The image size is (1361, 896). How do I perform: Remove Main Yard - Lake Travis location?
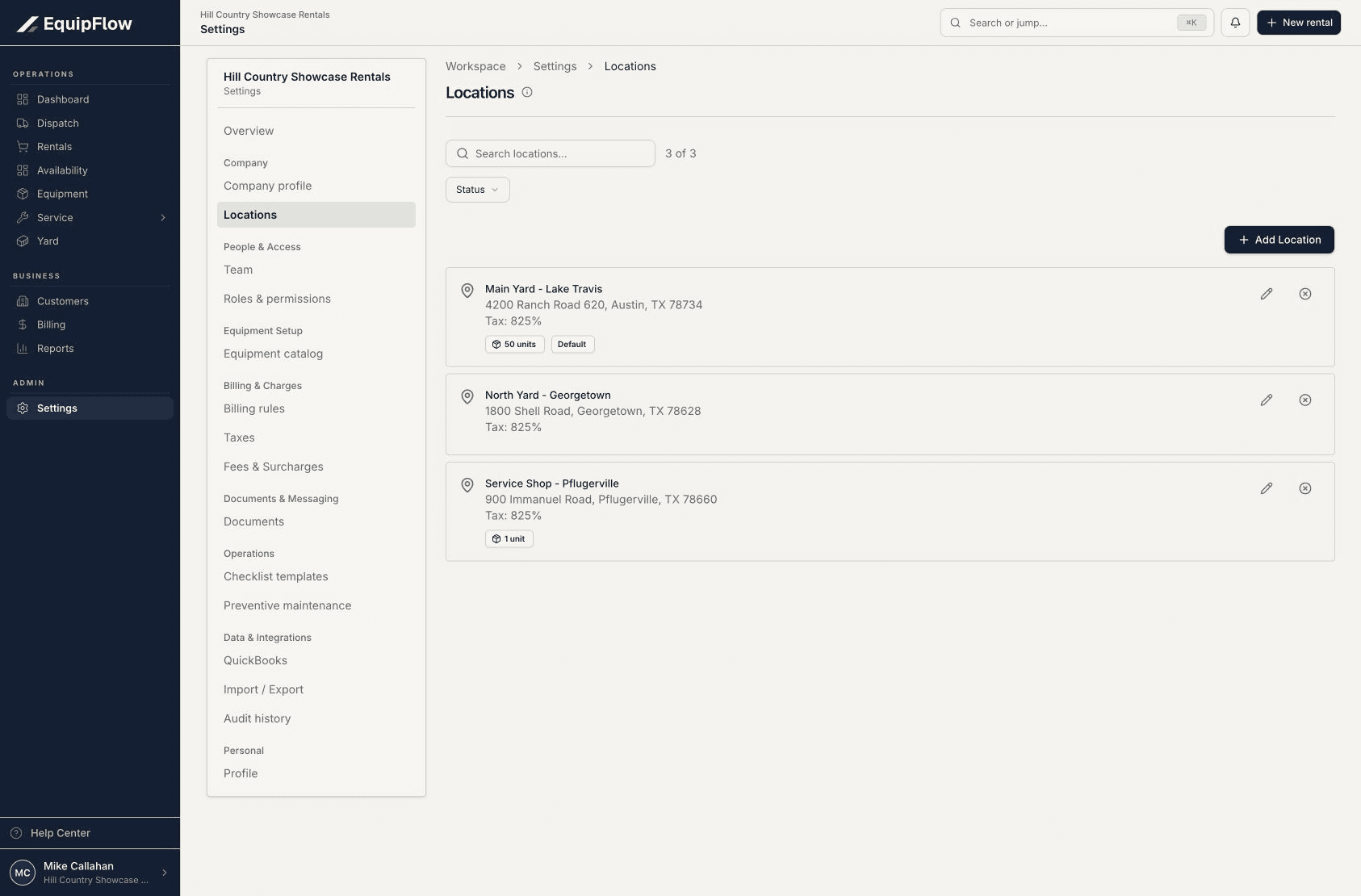[x=1305, y=294]
